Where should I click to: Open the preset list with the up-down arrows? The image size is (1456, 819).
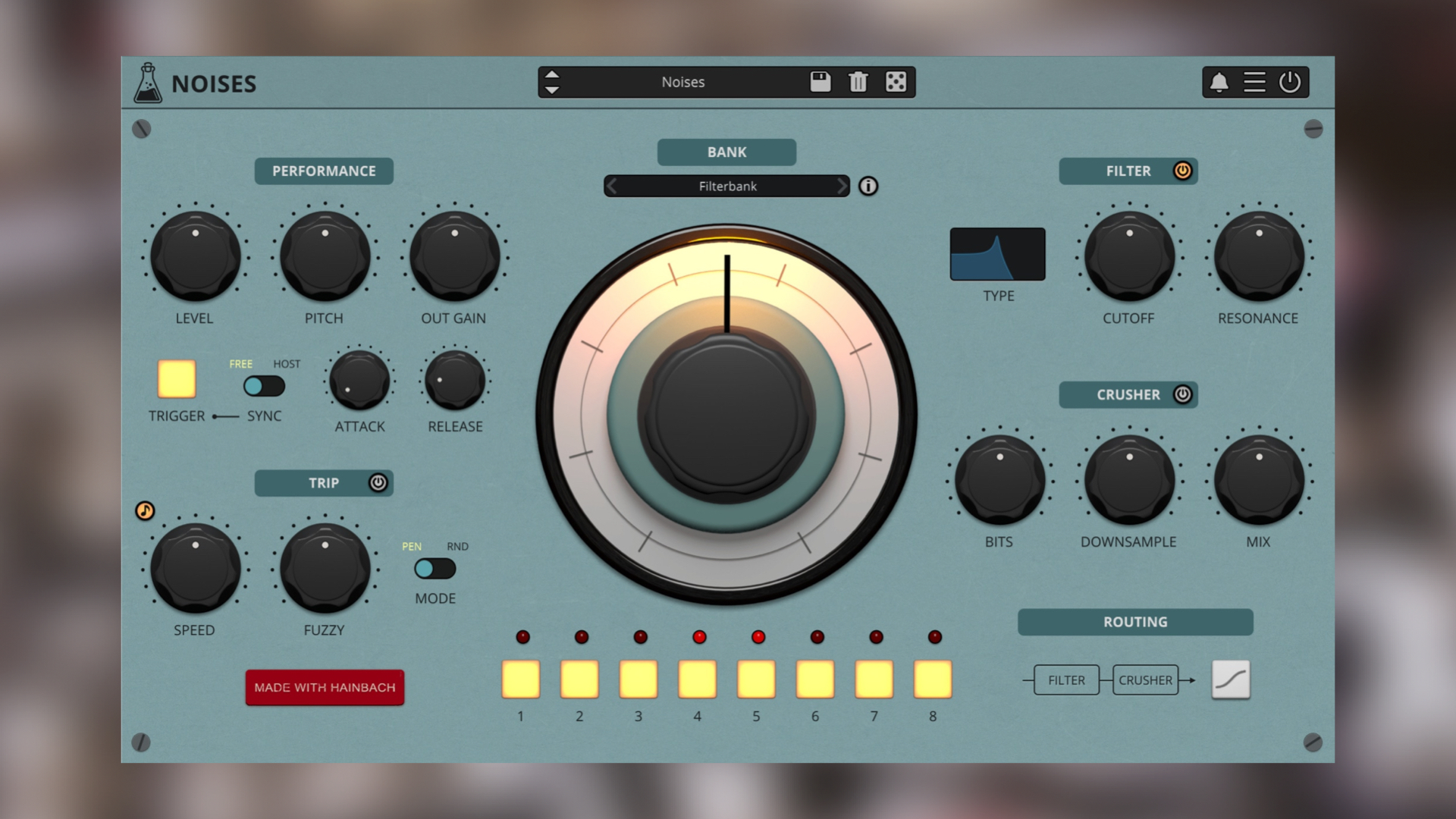(x=553, y=82)
